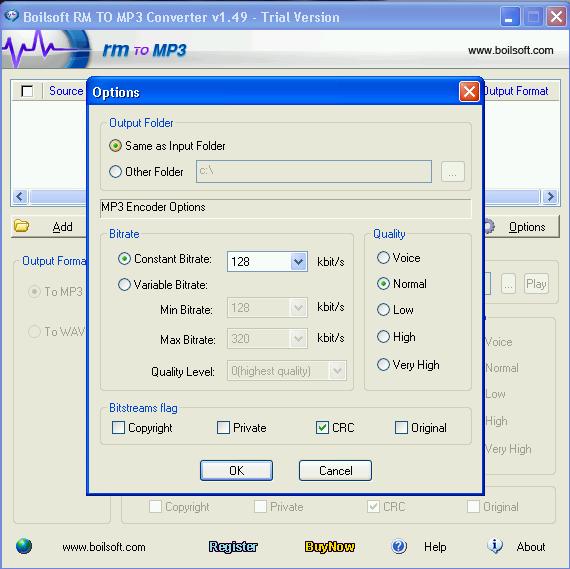This screenshot has height=569, width=570.
Task: Click Options button in main window
Action: point(521,226)
